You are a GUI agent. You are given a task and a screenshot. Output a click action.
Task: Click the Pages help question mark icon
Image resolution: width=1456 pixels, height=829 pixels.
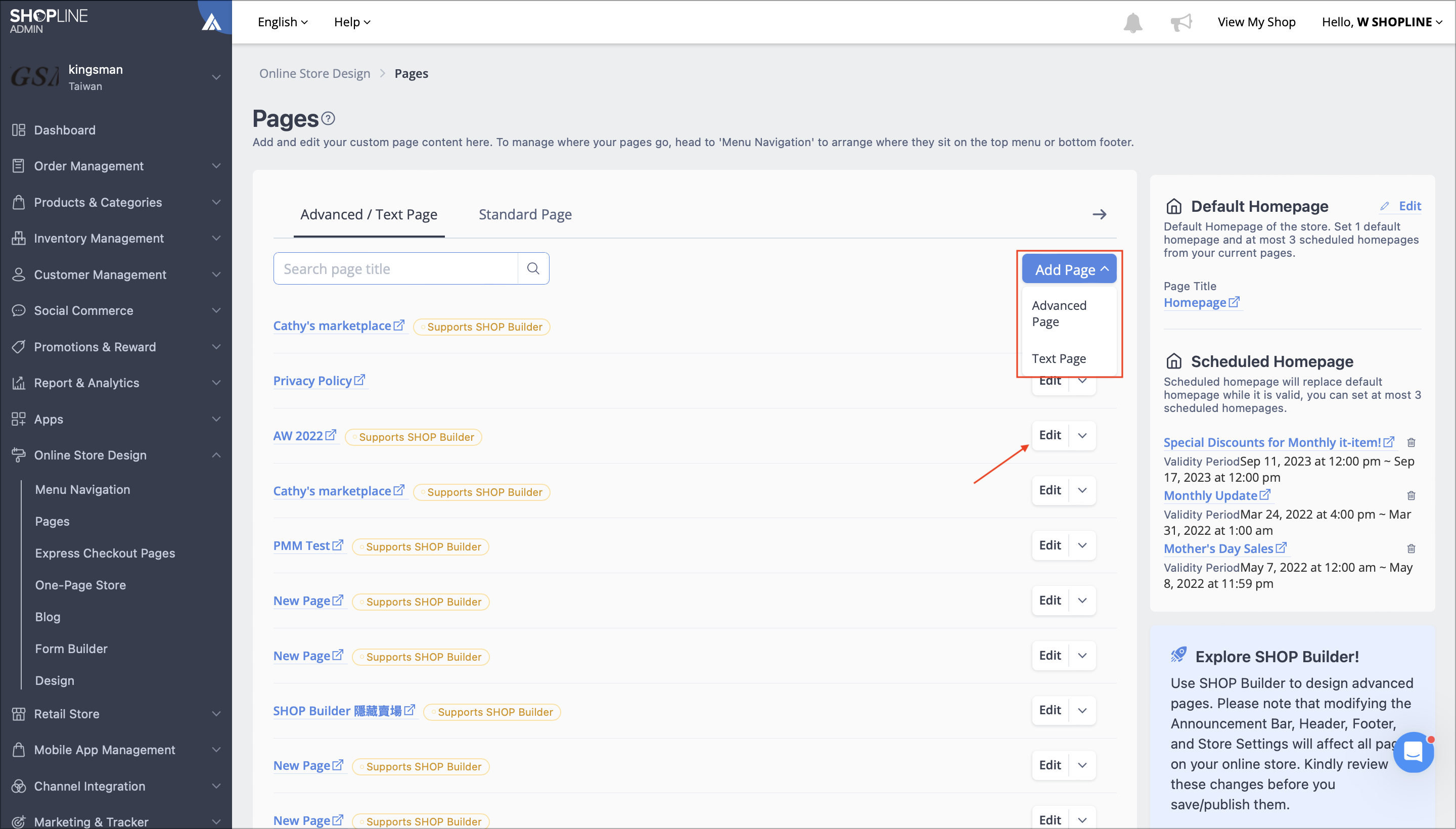(x=328, y=118)
